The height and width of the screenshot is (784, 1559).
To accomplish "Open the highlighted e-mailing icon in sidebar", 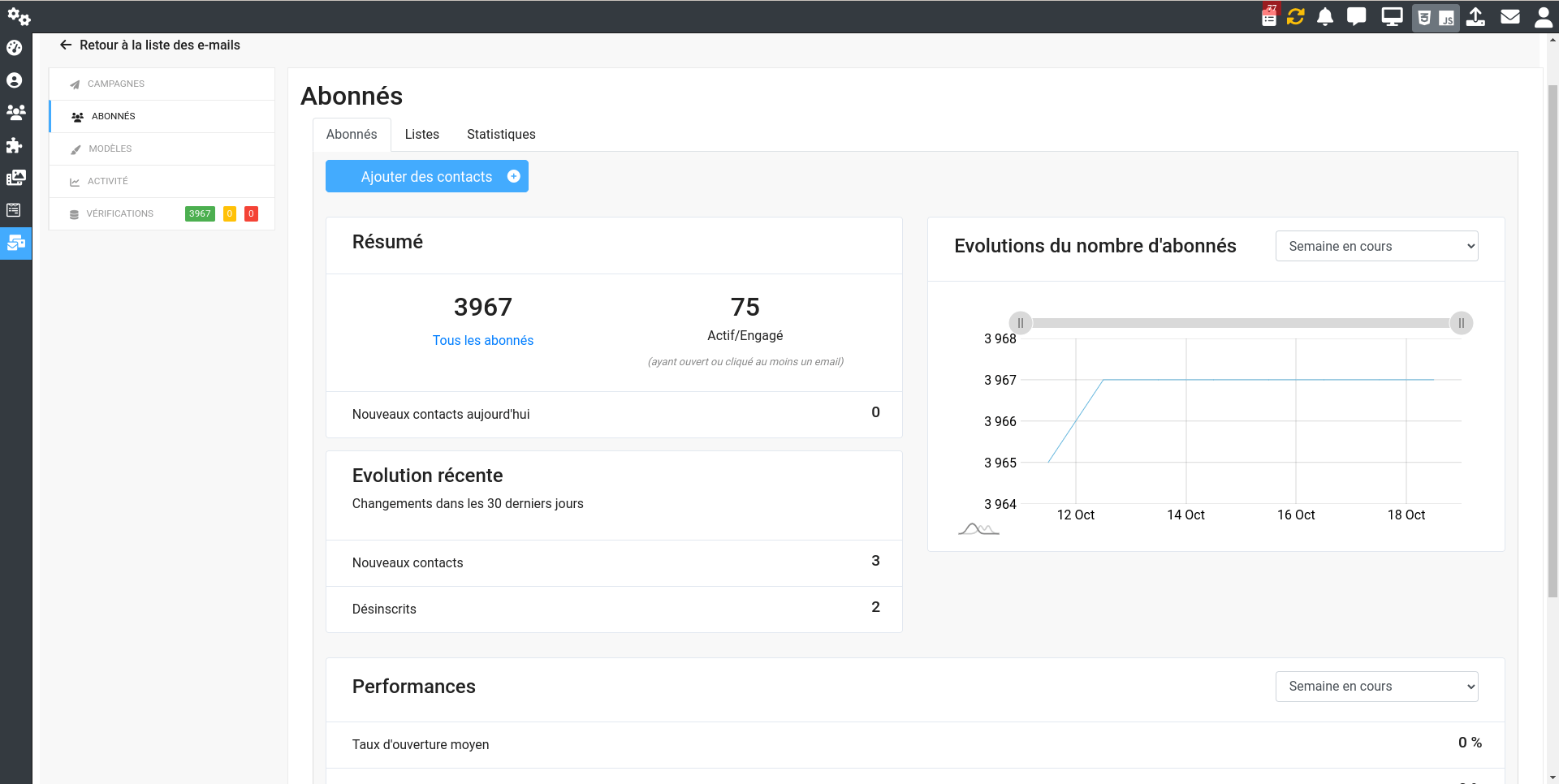I will pos(15,243).
